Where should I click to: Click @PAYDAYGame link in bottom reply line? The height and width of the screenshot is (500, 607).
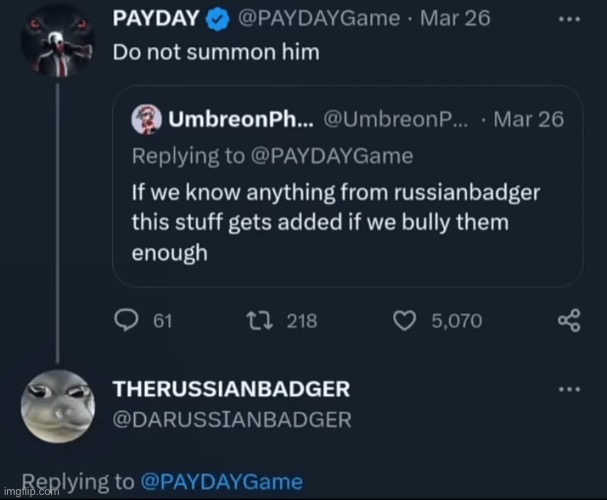(221, 481)
